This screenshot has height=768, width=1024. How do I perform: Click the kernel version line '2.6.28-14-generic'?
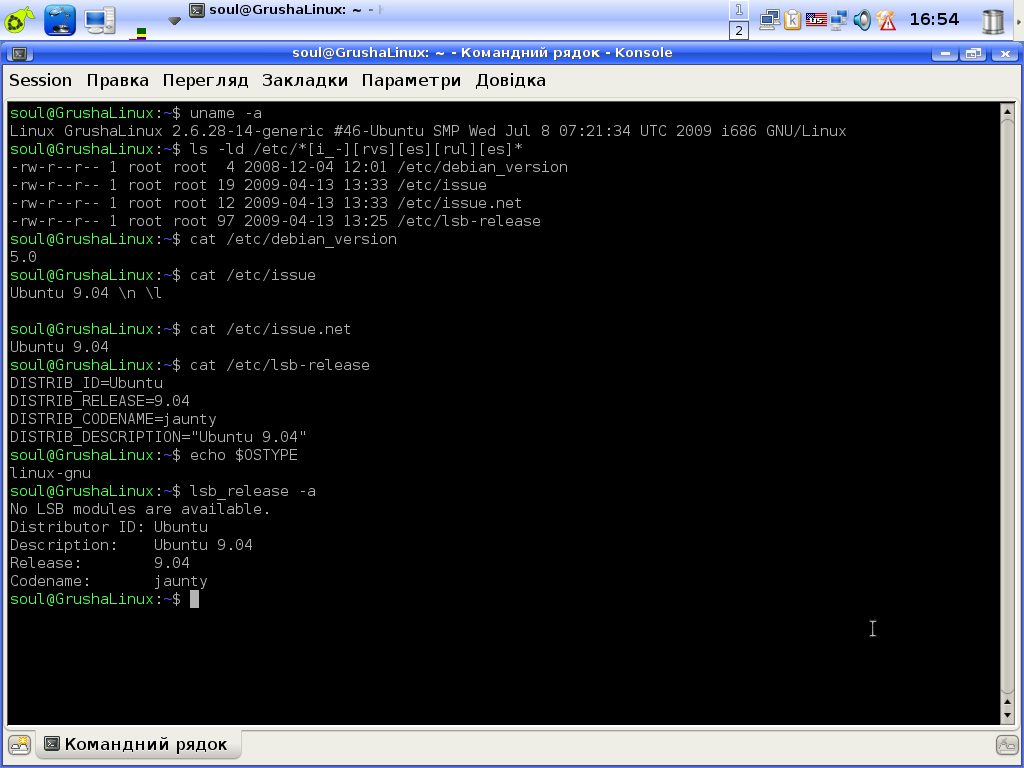(x=428, y=131)
